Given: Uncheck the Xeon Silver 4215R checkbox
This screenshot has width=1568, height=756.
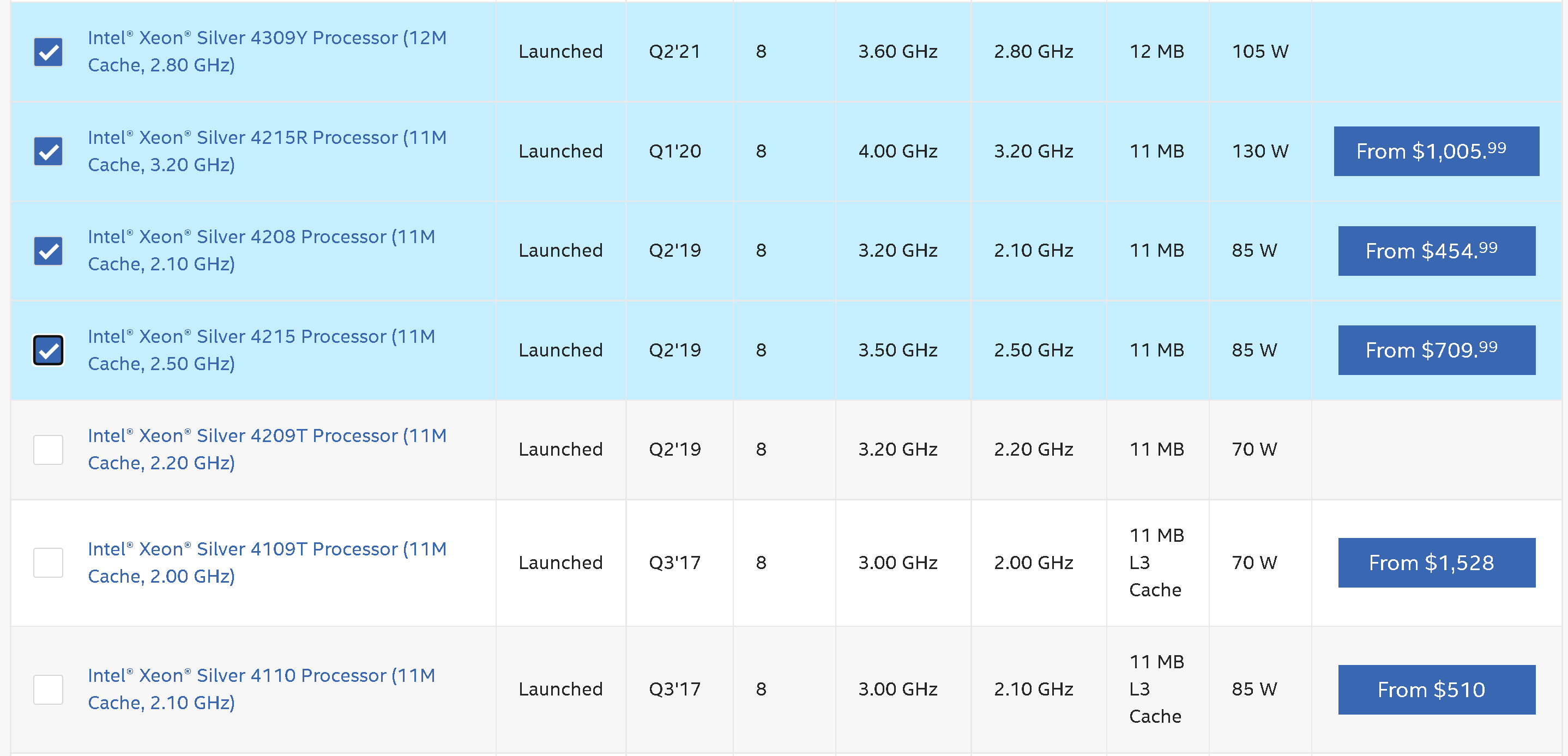Looking at the screenshot, I should point(48,151).
